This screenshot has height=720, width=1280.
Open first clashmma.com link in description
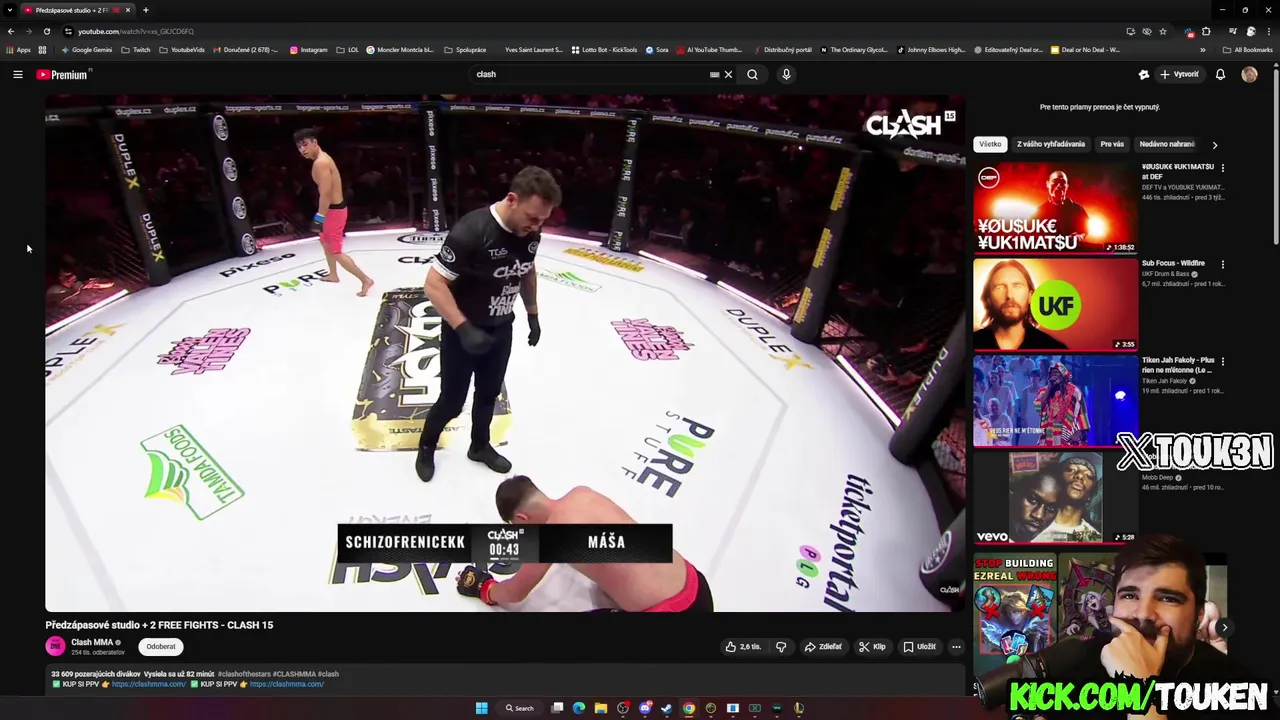149,684
